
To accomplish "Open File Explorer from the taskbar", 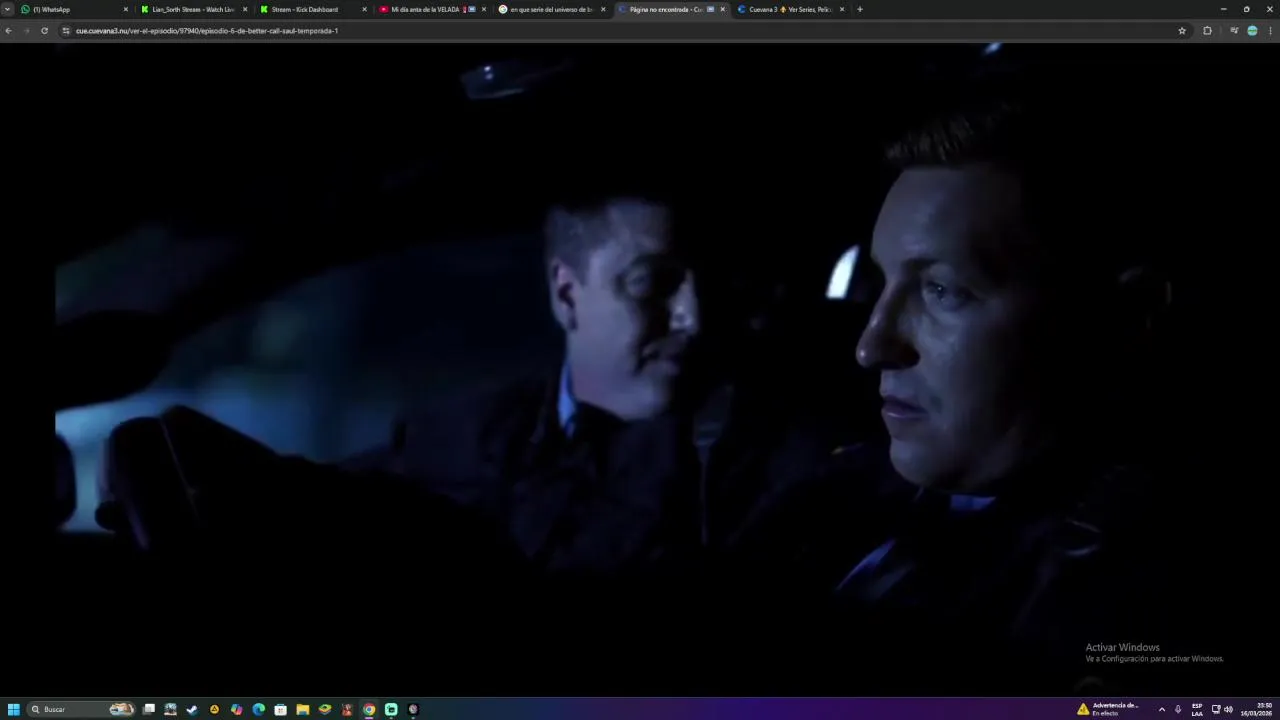I will 302,709.
